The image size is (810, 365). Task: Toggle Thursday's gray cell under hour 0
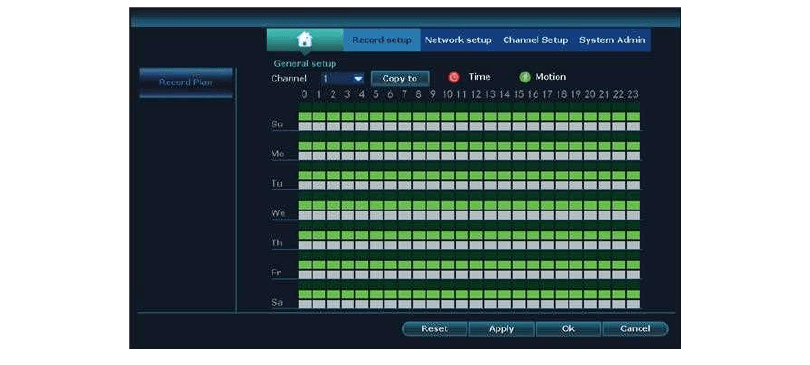tap(305, 245)
